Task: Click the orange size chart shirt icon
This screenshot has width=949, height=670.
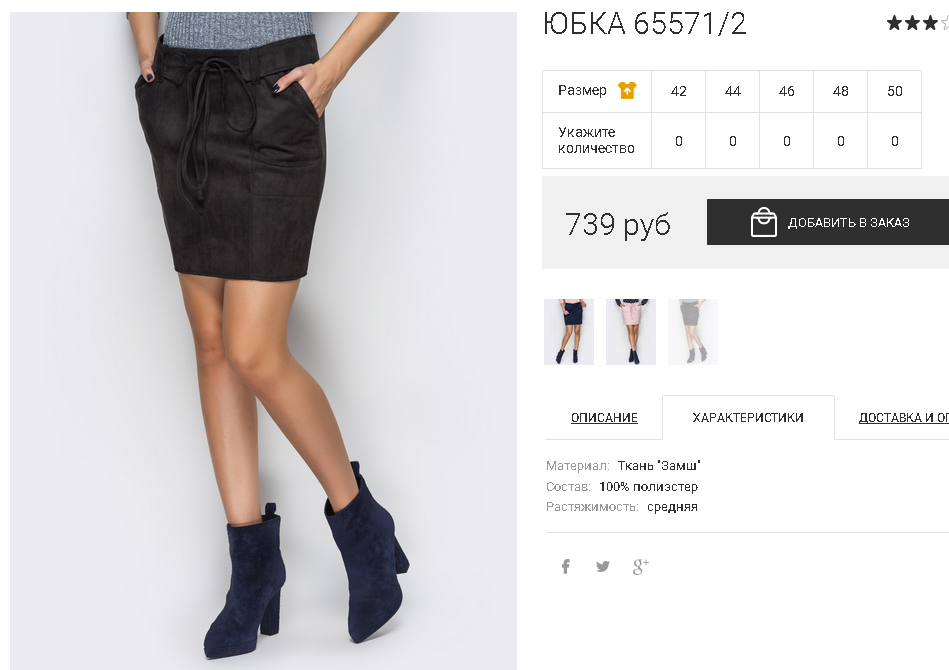Action: (x=627, y=90)
